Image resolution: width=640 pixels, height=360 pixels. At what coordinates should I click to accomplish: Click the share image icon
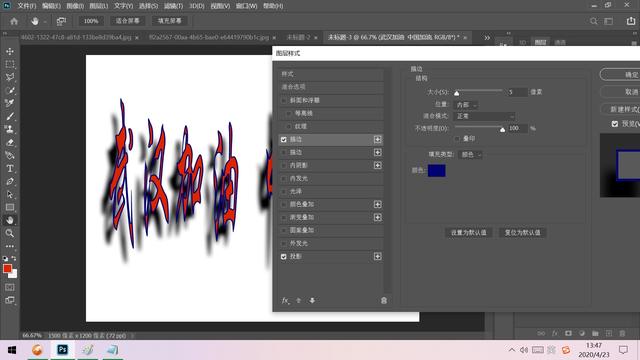click(x=631, y=21)
